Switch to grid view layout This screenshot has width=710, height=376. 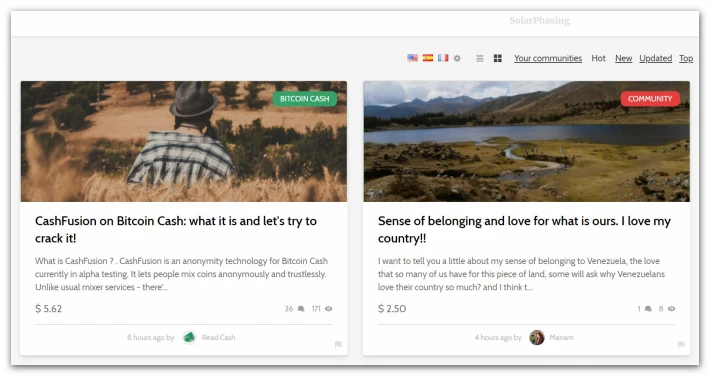point(497,58)
